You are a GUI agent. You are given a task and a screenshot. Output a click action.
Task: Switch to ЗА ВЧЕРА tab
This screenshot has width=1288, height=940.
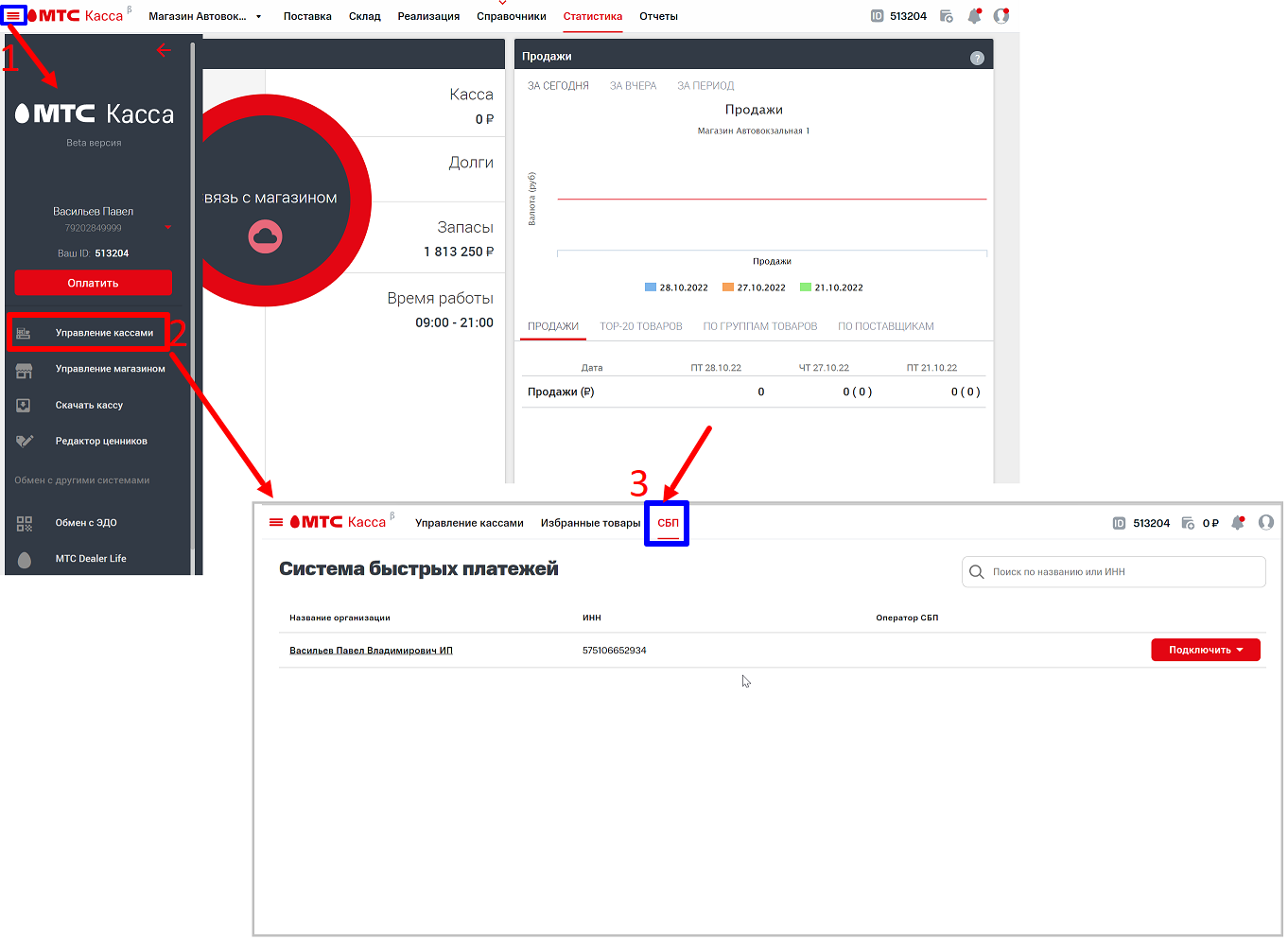(633, 86)
